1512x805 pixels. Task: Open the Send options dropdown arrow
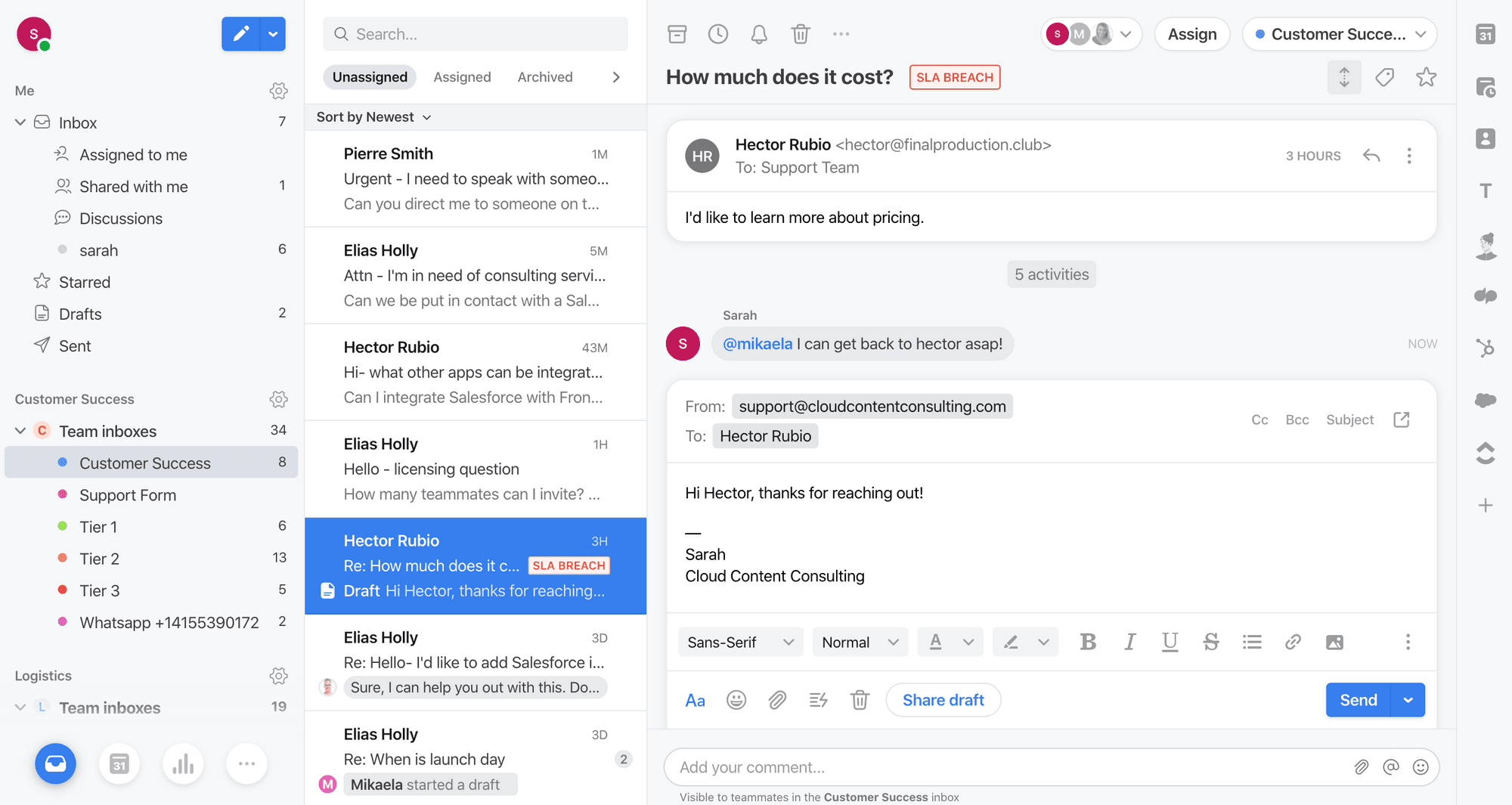pyautogui.click(x=1408, y=700)
